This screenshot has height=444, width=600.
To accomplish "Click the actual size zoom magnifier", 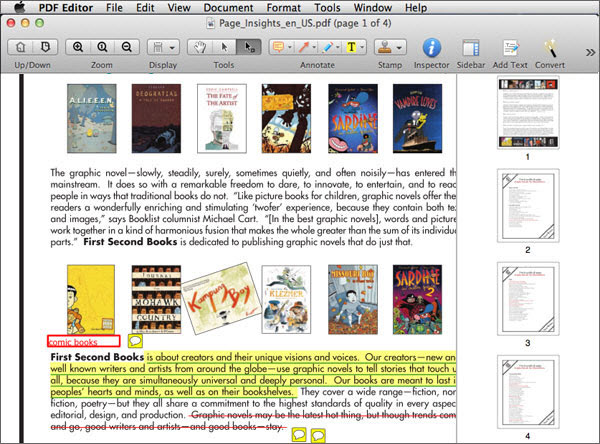I will click(102, 47).
